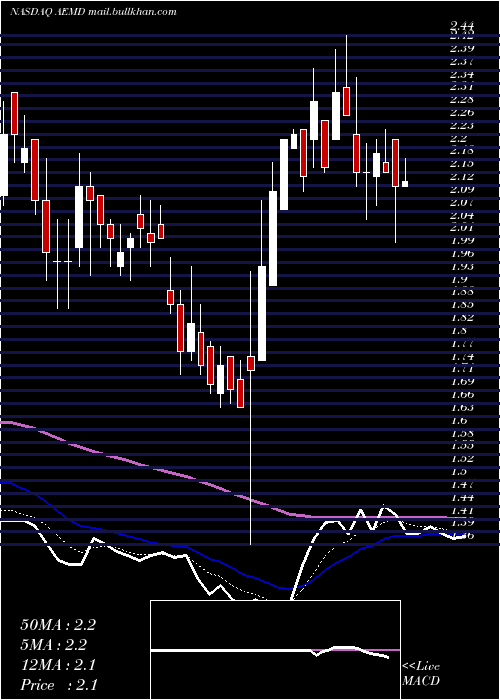The height and width of the screenshot is (700, 500).
Task: Select the 1.55 price axis label
Action: [462, 446]
